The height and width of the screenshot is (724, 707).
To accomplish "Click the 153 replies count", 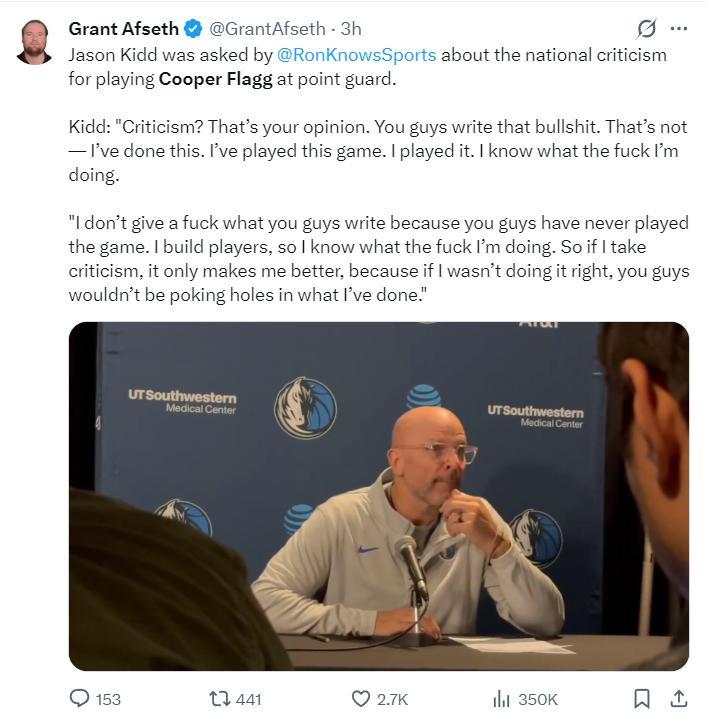I will click(107, 700).
